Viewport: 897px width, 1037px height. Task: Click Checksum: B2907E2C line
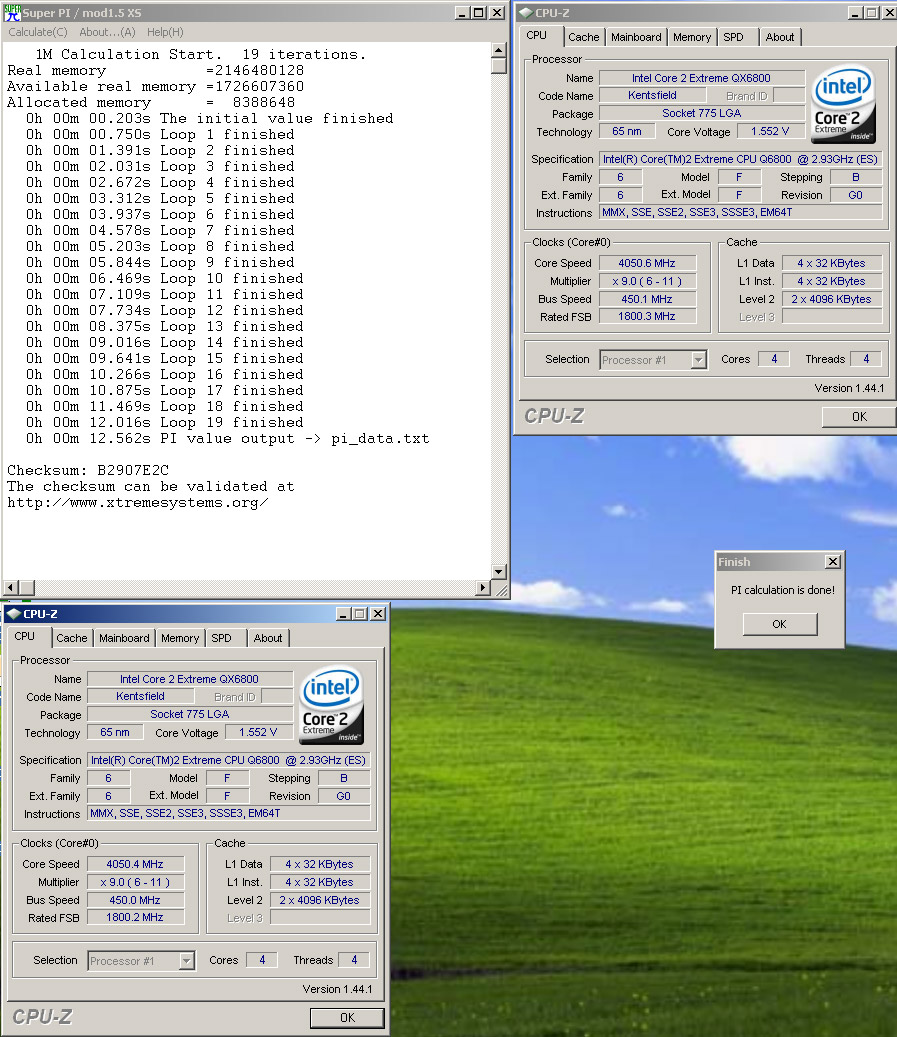tap(88, 470)
